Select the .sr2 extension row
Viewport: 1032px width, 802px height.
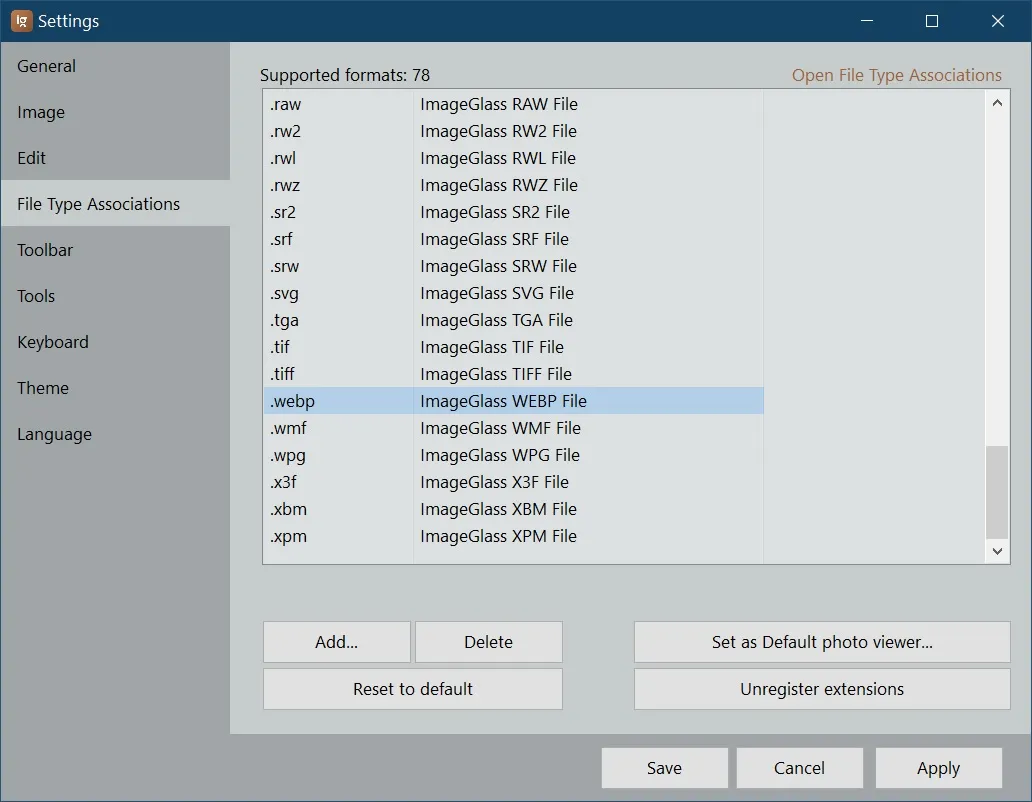(x=513, y=212)
